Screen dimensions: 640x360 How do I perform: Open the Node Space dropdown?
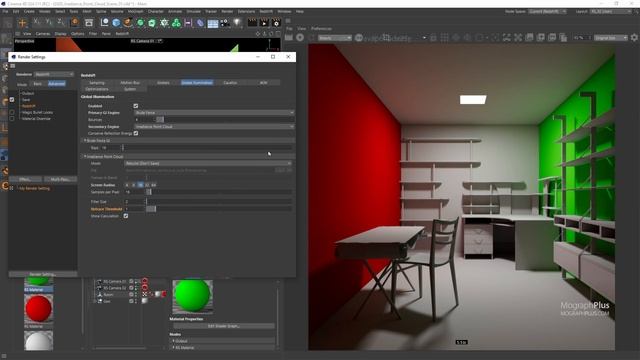(547, 11)
